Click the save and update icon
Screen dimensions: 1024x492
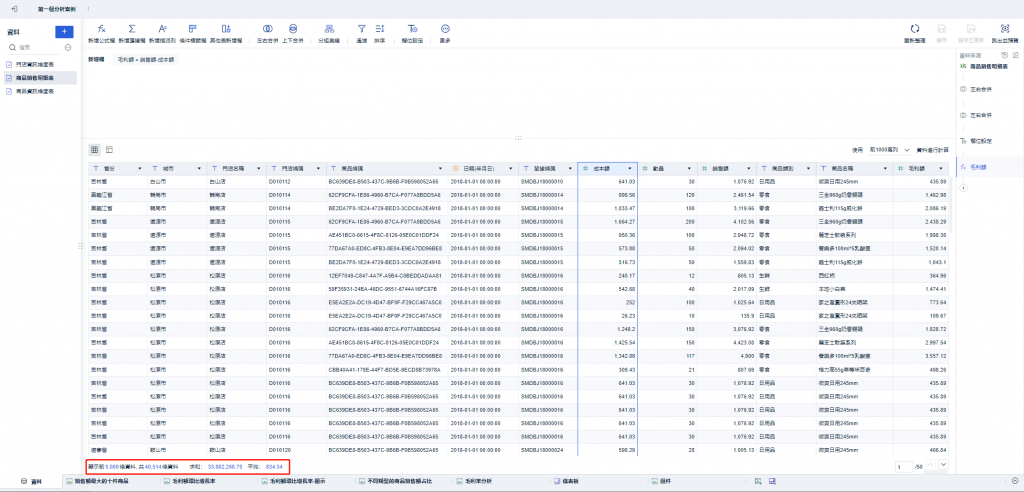tap(972, 29)
